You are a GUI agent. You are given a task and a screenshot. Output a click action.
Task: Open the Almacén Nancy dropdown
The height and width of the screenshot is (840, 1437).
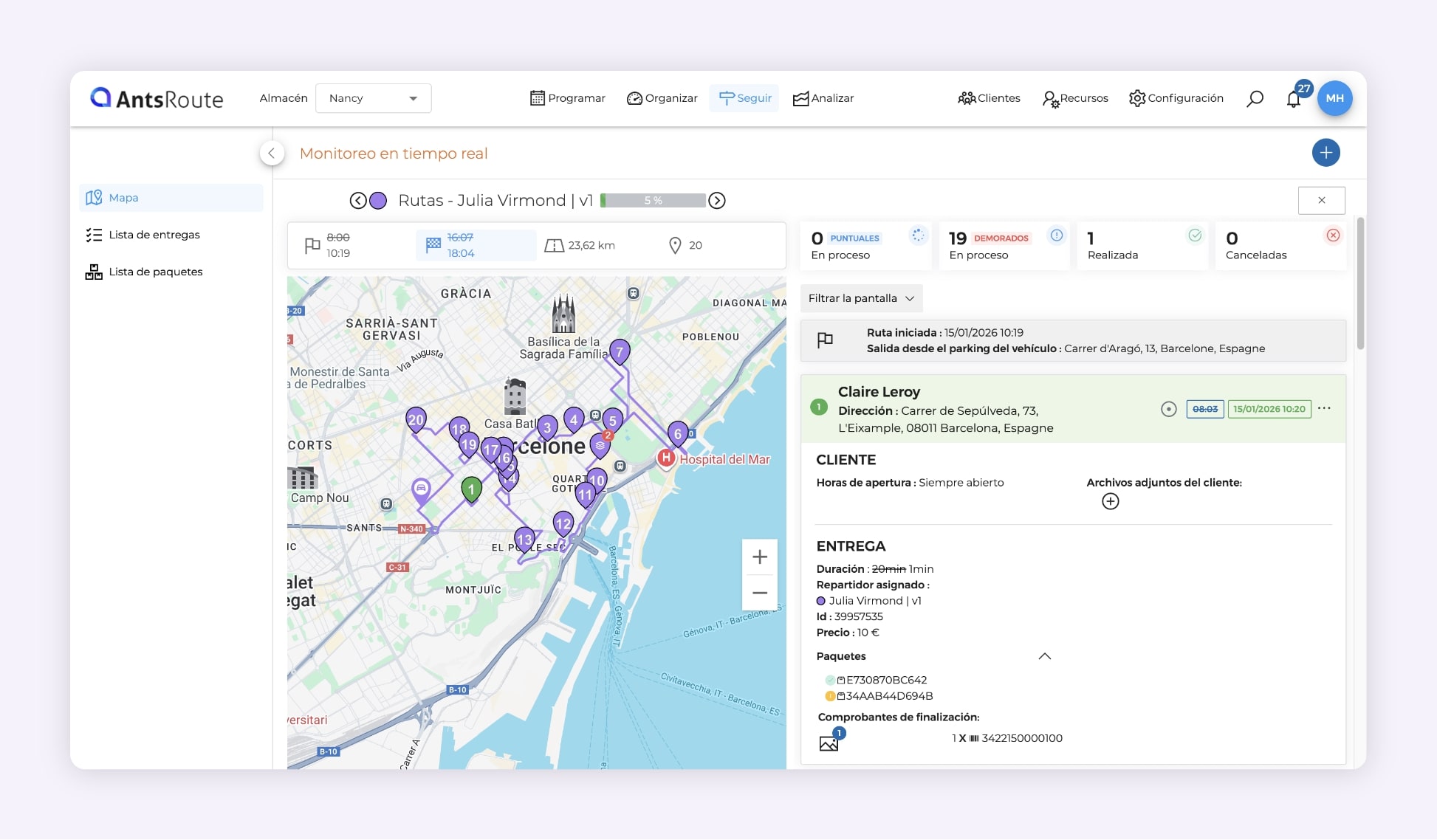coord(373,98)
